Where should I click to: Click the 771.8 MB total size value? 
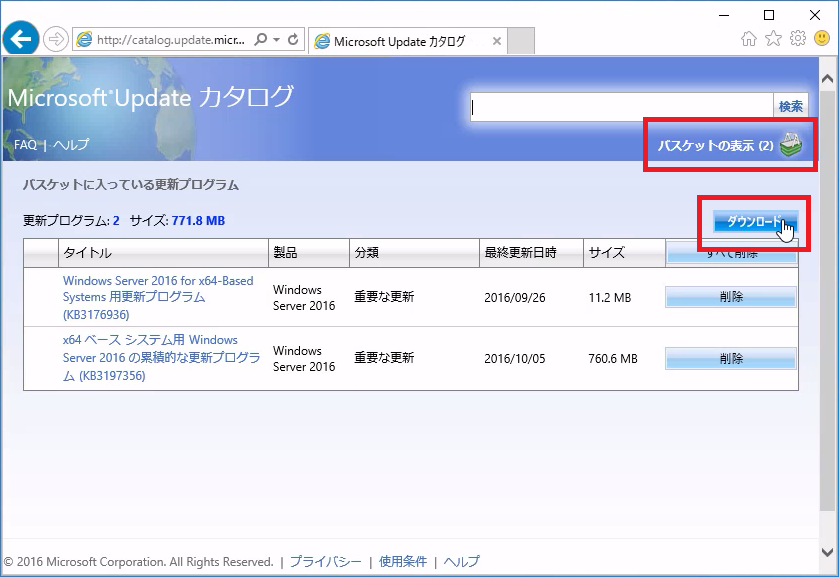tap(198, 221)
